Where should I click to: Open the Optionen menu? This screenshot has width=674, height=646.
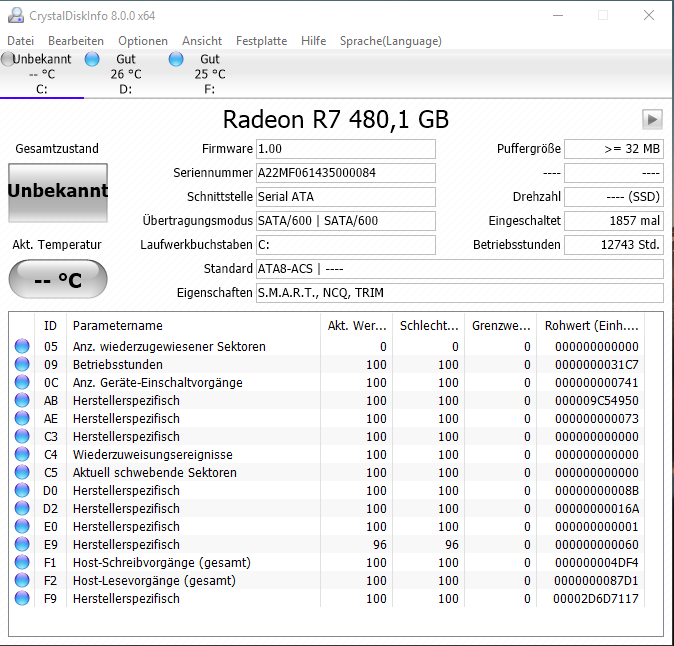click(x=143, y=41)
